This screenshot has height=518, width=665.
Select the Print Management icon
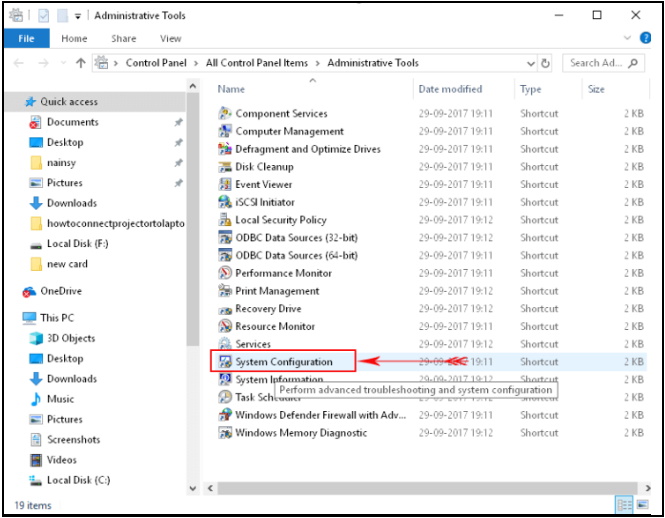[x=225, y=291]
